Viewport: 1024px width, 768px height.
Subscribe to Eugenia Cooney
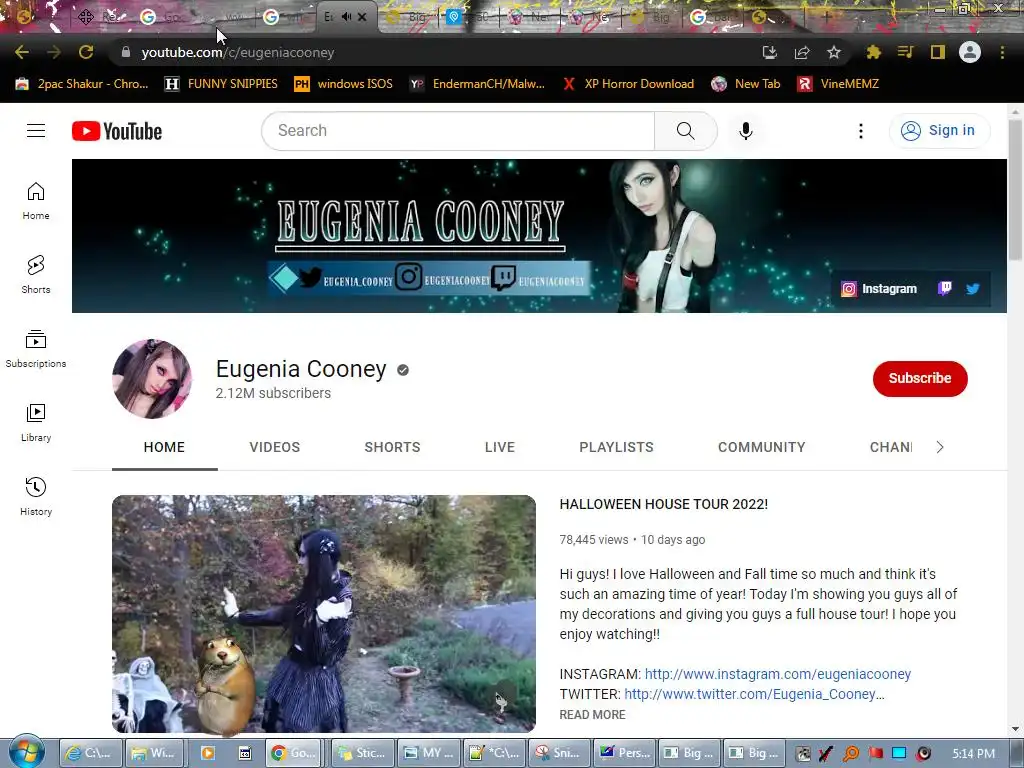(920, 378)
